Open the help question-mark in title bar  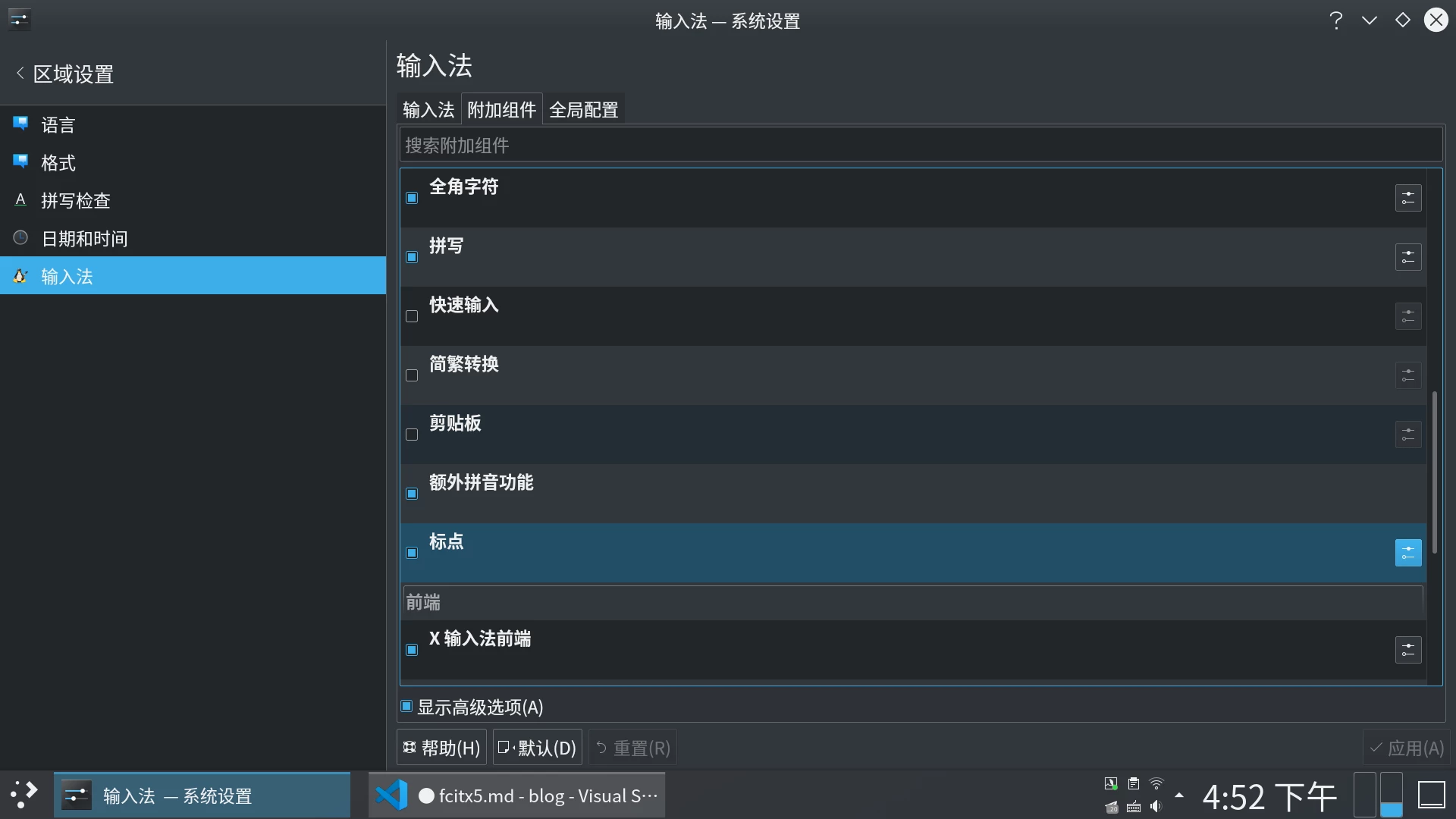pyautogui.click(x=1336, y=20)
